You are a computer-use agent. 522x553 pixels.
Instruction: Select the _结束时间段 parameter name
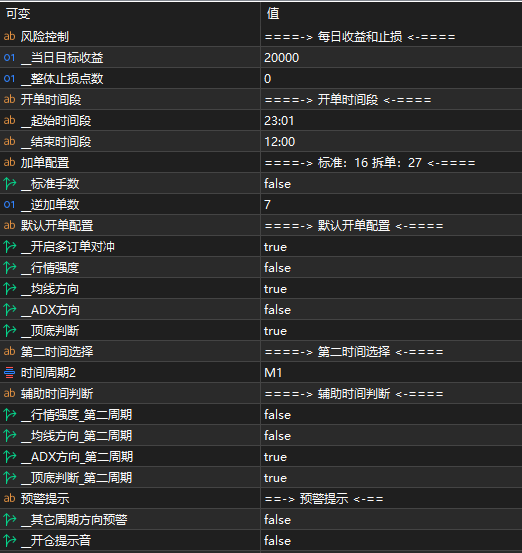(x=56, y=142)
